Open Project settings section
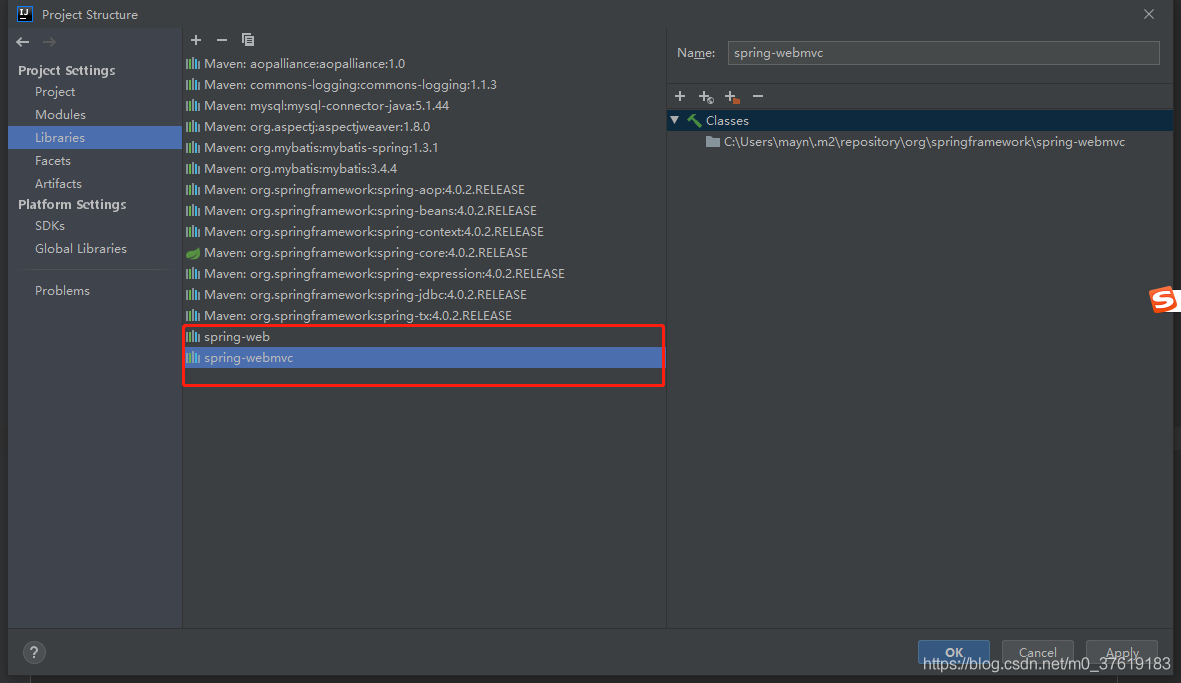1181x683 pixels. click(x=55, y=92)
